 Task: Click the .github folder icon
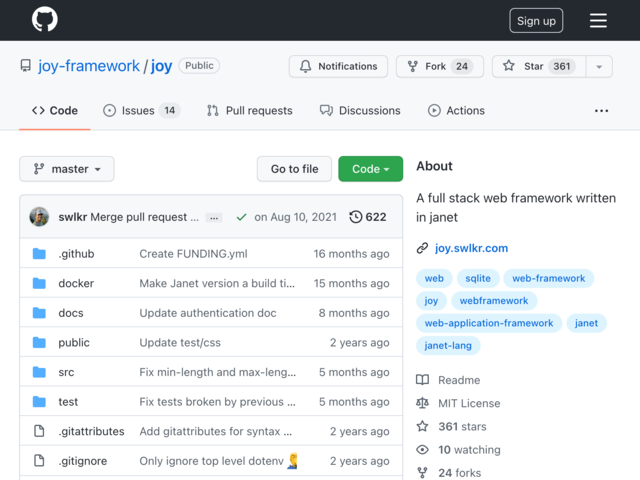39,253
